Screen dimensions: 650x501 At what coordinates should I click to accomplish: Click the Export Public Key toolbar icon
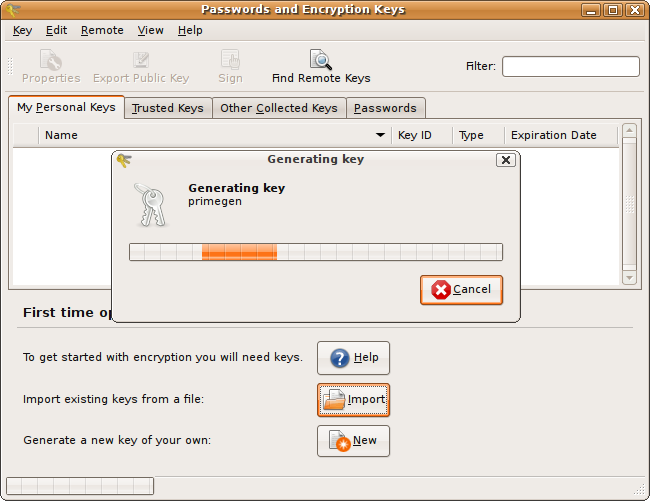click(x=141, y=60)
